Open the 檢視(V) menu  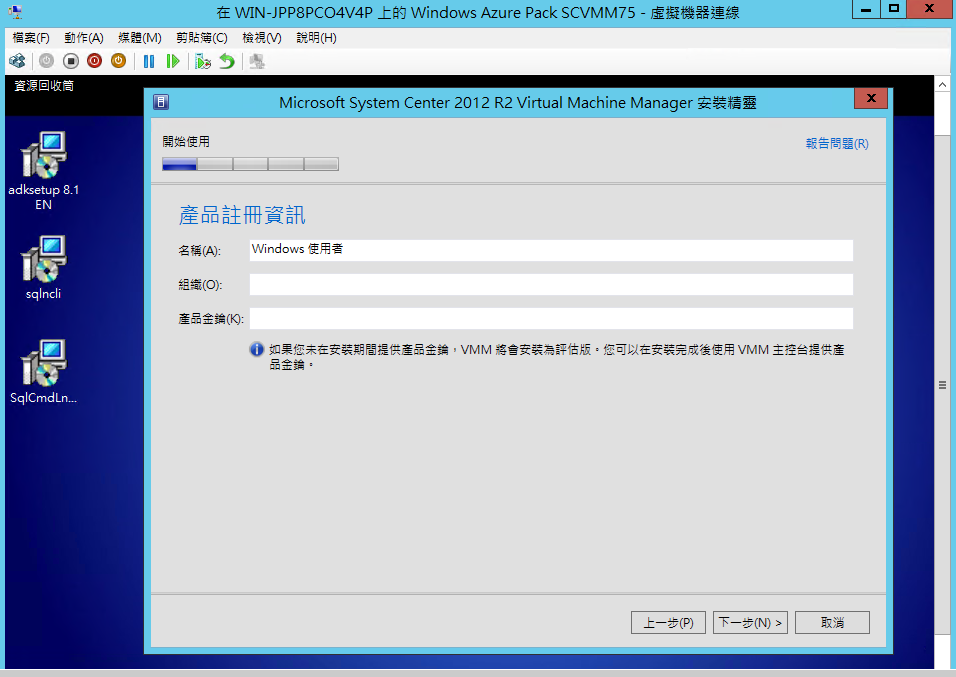[262, 38]
